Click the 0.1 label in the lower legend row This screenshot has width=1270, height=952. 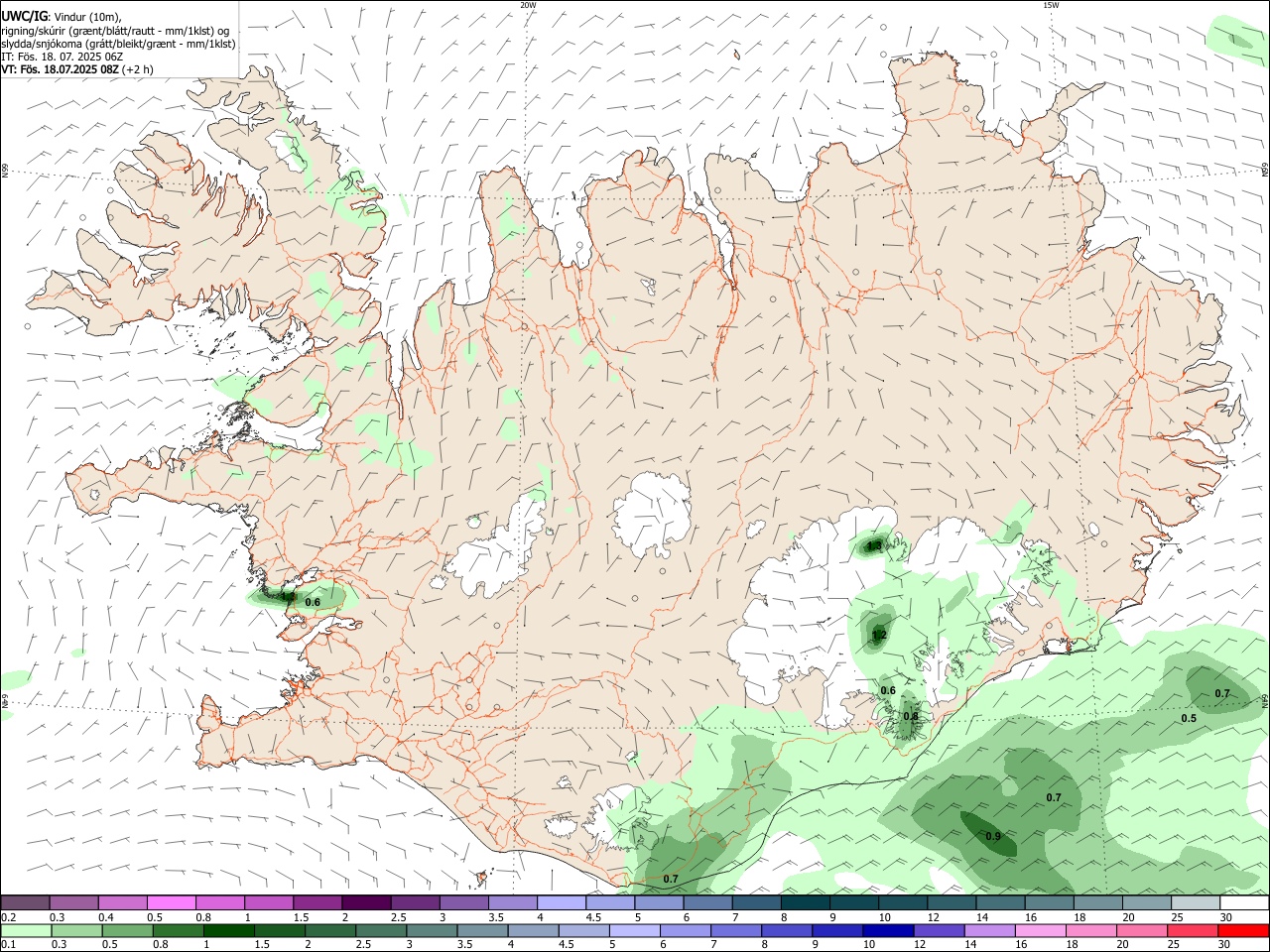9,945
